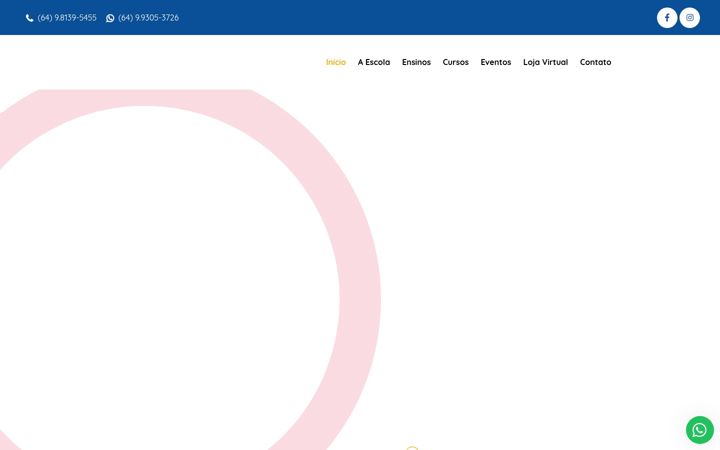Image resolution: width=720 pixels, height=450 pixels.
Task: Click the WhatsApp icon beside (64) 9.9305-3726
Action: [110, 18]
